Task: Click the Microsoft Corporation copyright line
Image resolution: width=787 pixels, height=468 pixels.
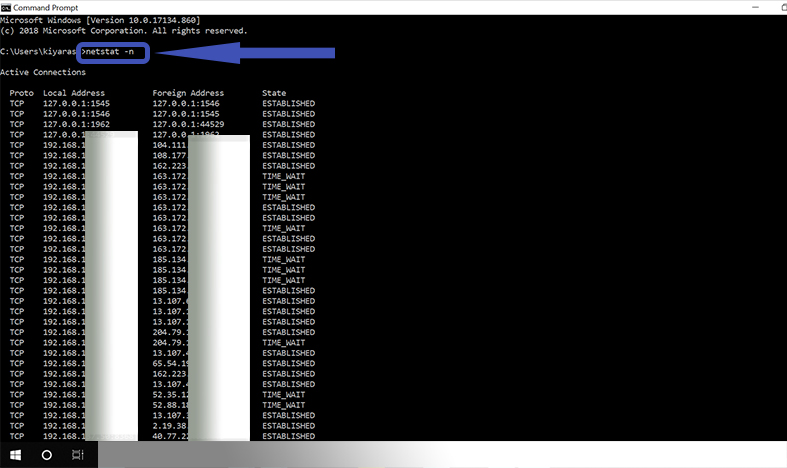Action: pyautogui.click(x=123, y=31)
